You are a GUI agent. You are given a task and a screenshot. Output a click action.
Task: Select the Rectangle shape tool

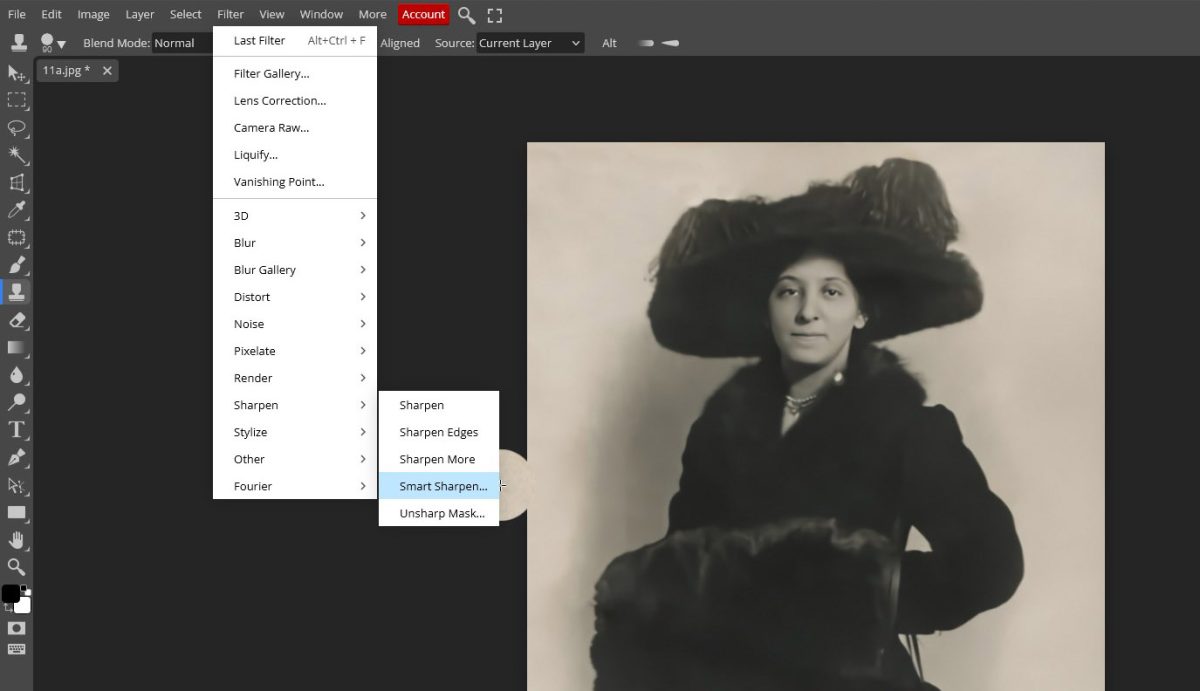[x=16, y=512]
